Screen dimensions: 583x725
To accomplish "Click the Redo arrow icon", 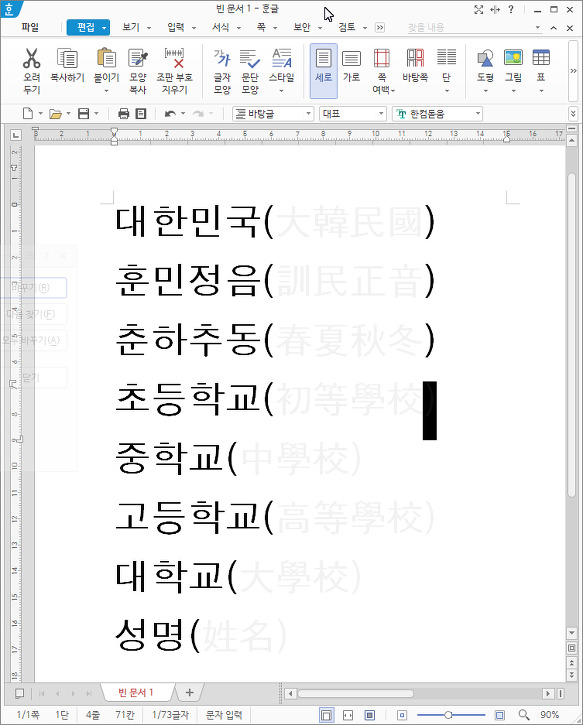I will click(198, 113).
